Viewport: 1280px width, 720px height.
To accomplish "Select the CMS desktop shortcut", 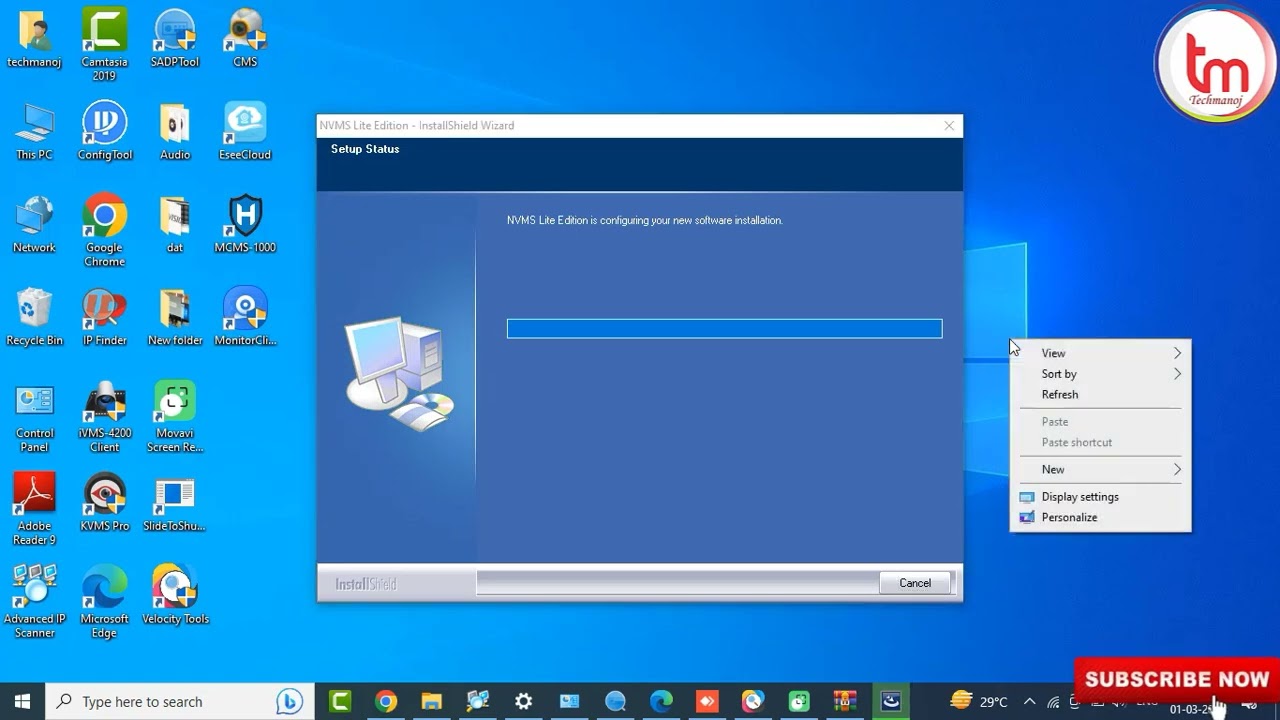I will tap(245, 39).
